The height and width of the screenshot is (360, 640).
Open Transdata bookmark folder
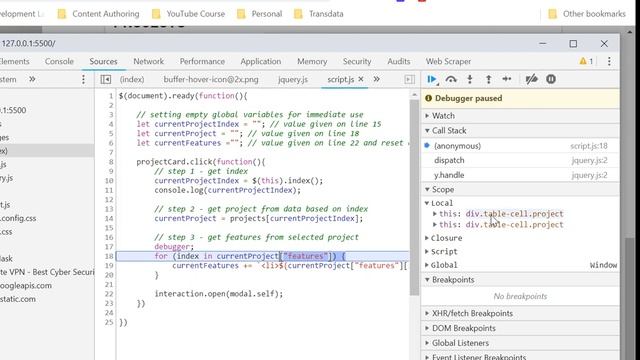(x=319, y=14)
